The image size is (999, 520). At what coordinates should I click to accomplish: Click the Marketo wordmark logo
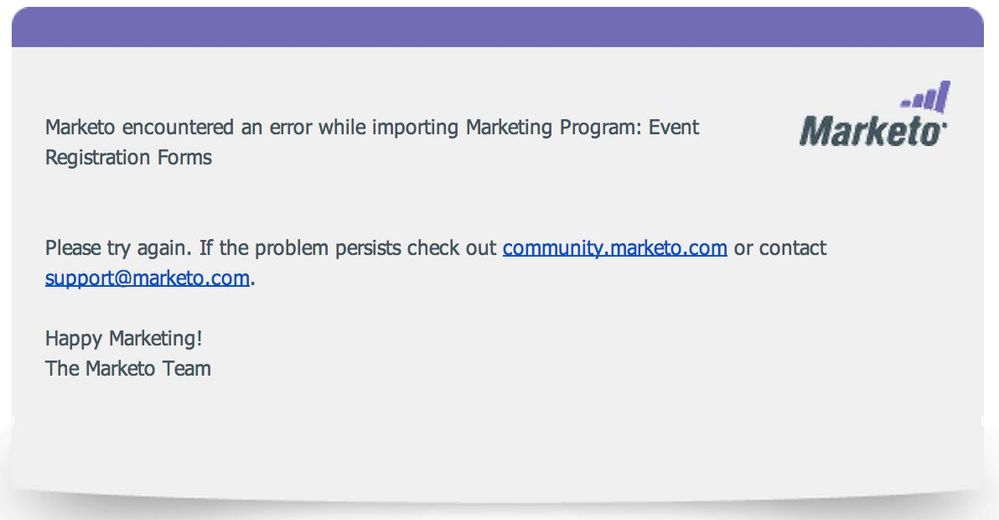[873, 131]
